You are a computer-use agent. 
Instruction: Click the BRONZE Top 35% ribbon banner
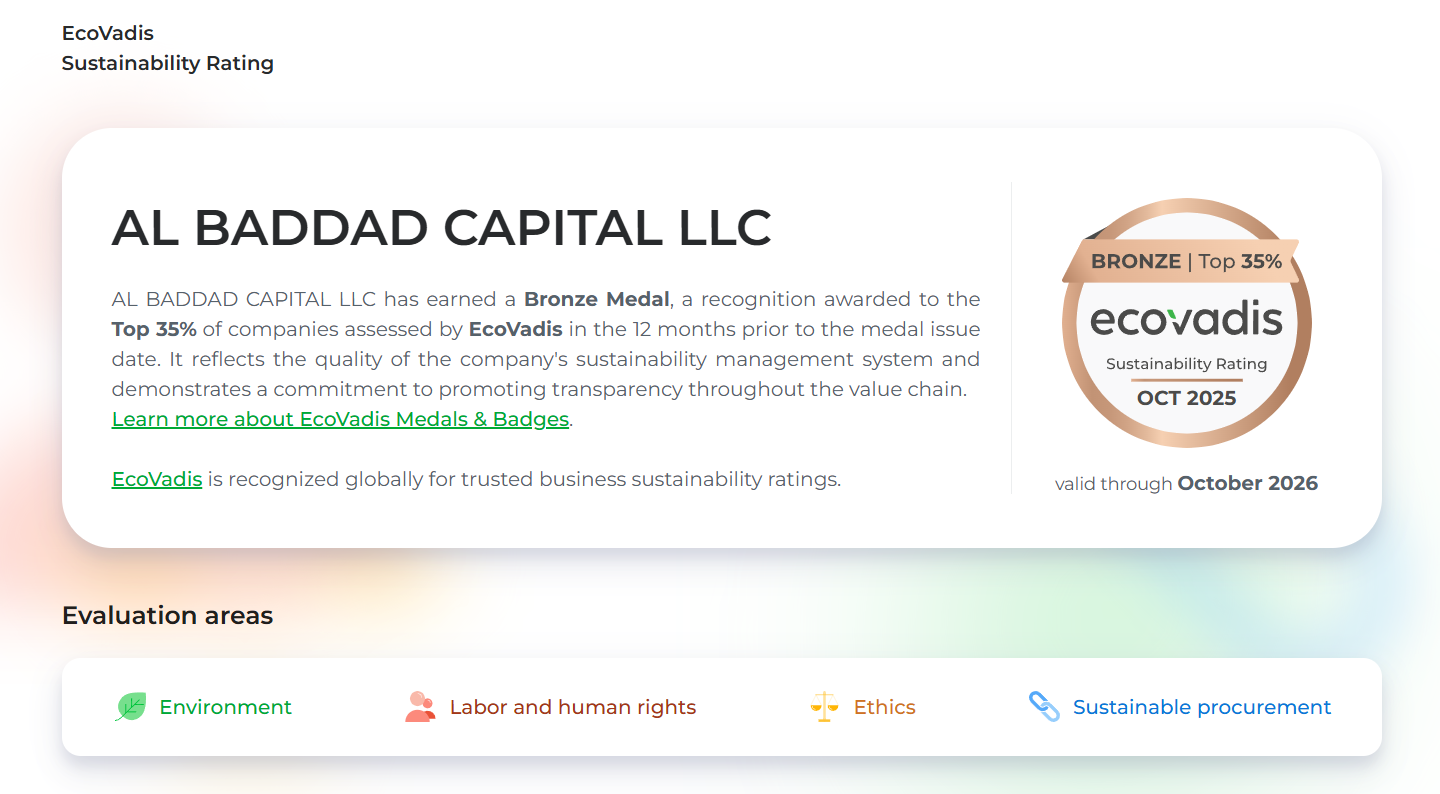pyautogui.click(x=1186, y=261)
